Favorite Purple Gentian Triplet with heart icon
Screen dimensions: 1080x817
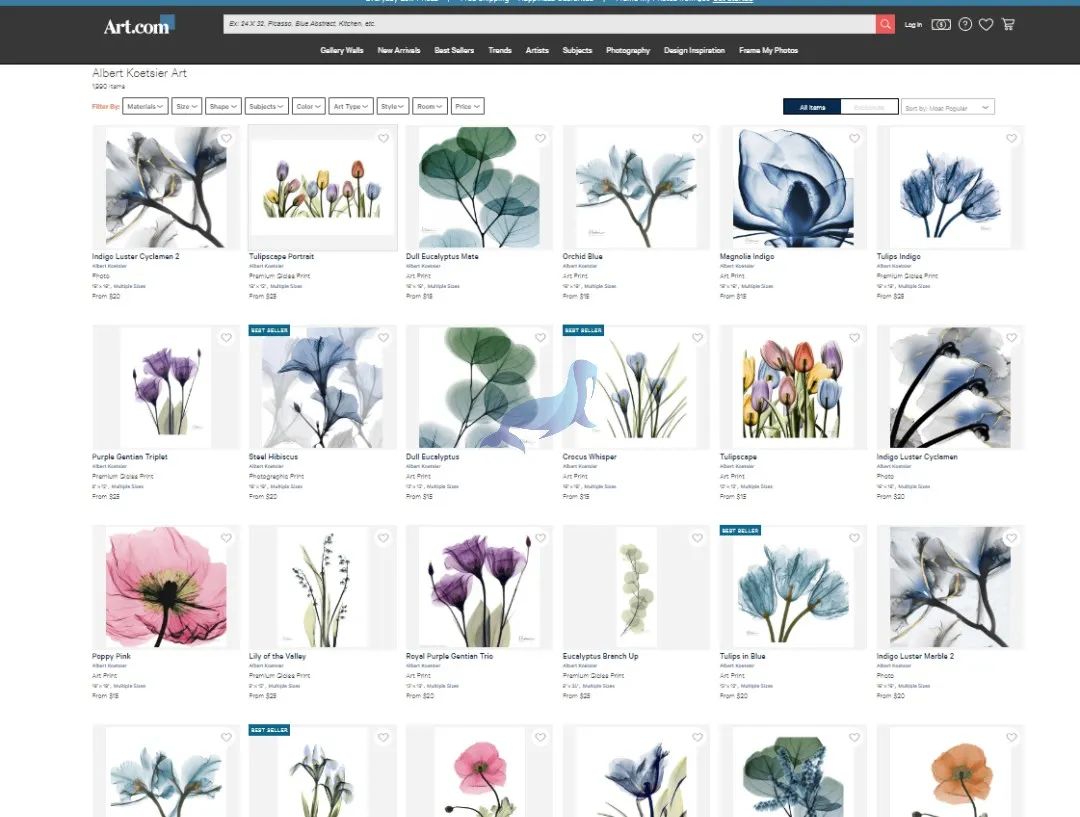click(x=226, y=338)
